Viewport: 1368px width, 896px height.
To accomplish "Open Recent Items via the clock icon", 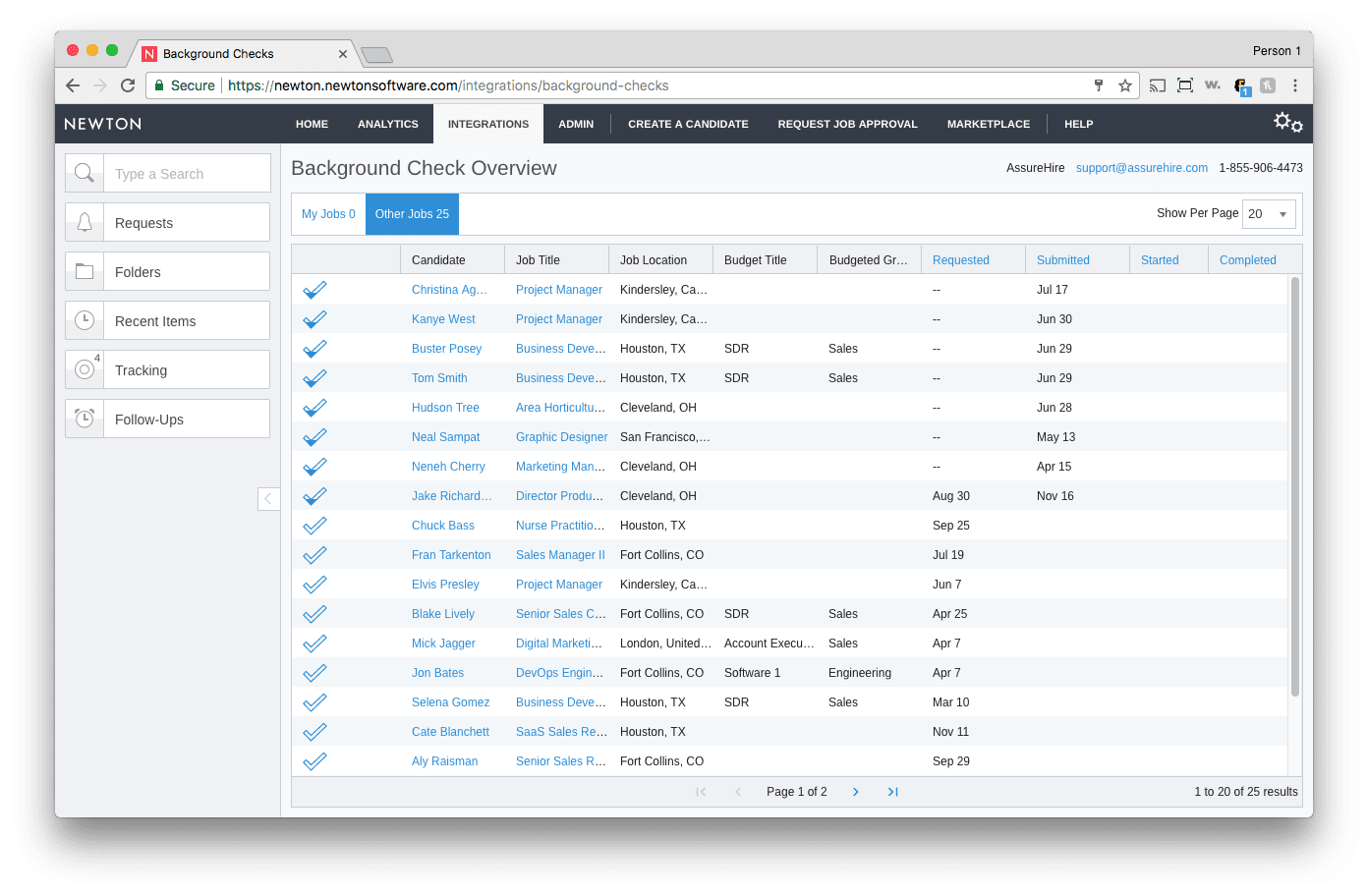I will [85, 320].
